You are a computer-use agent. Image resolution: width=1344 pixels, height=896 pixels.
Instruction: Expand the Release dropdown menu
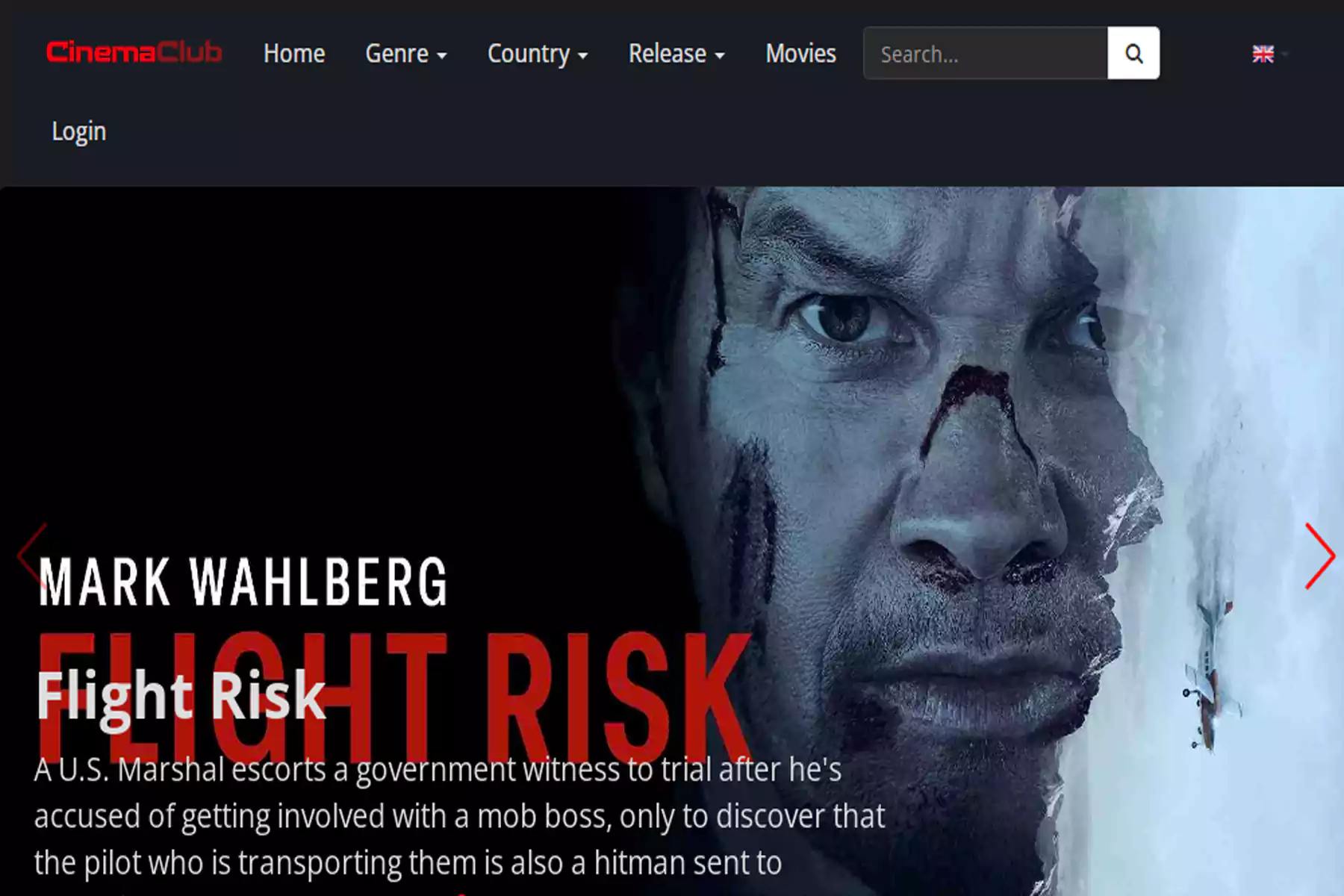click(676, 54)
